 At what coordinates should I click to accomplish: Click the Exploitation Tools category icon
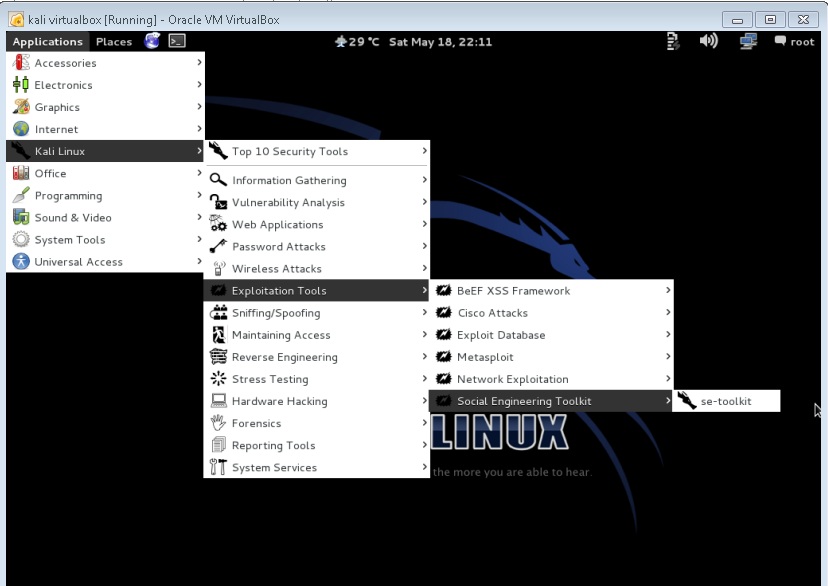point(218,290)
